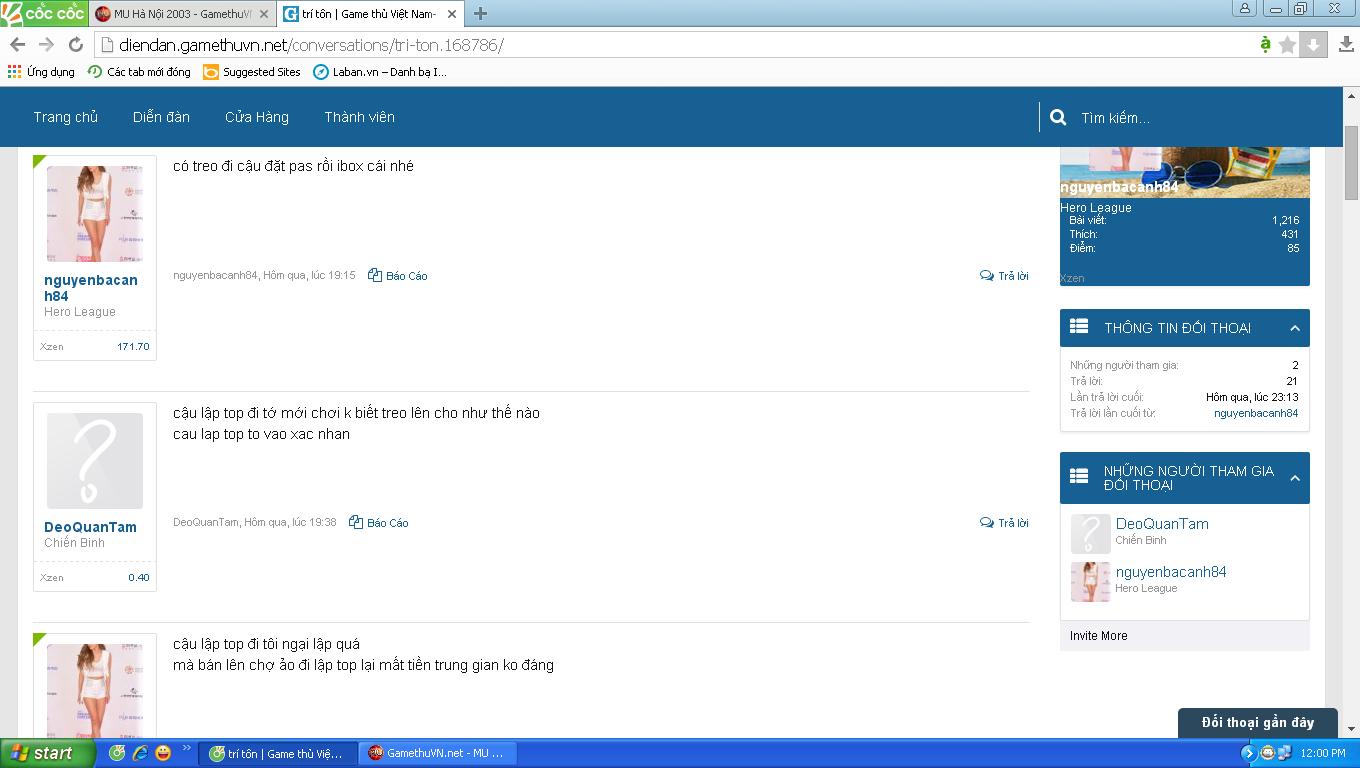Click the address bar URL
Screen dimensions: 1360x768
click(x=311, y=45)
